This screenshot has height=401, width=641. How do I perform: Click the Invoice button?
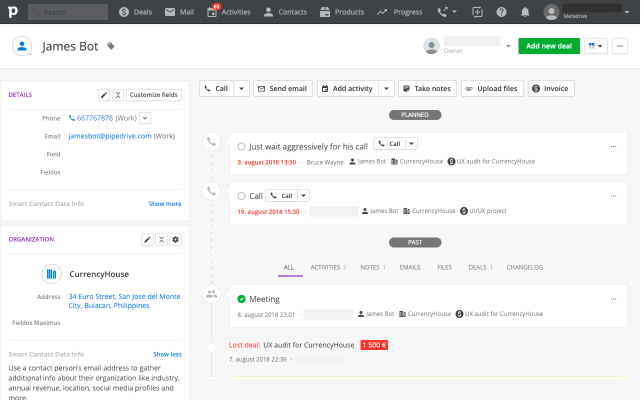click(551, 89)
